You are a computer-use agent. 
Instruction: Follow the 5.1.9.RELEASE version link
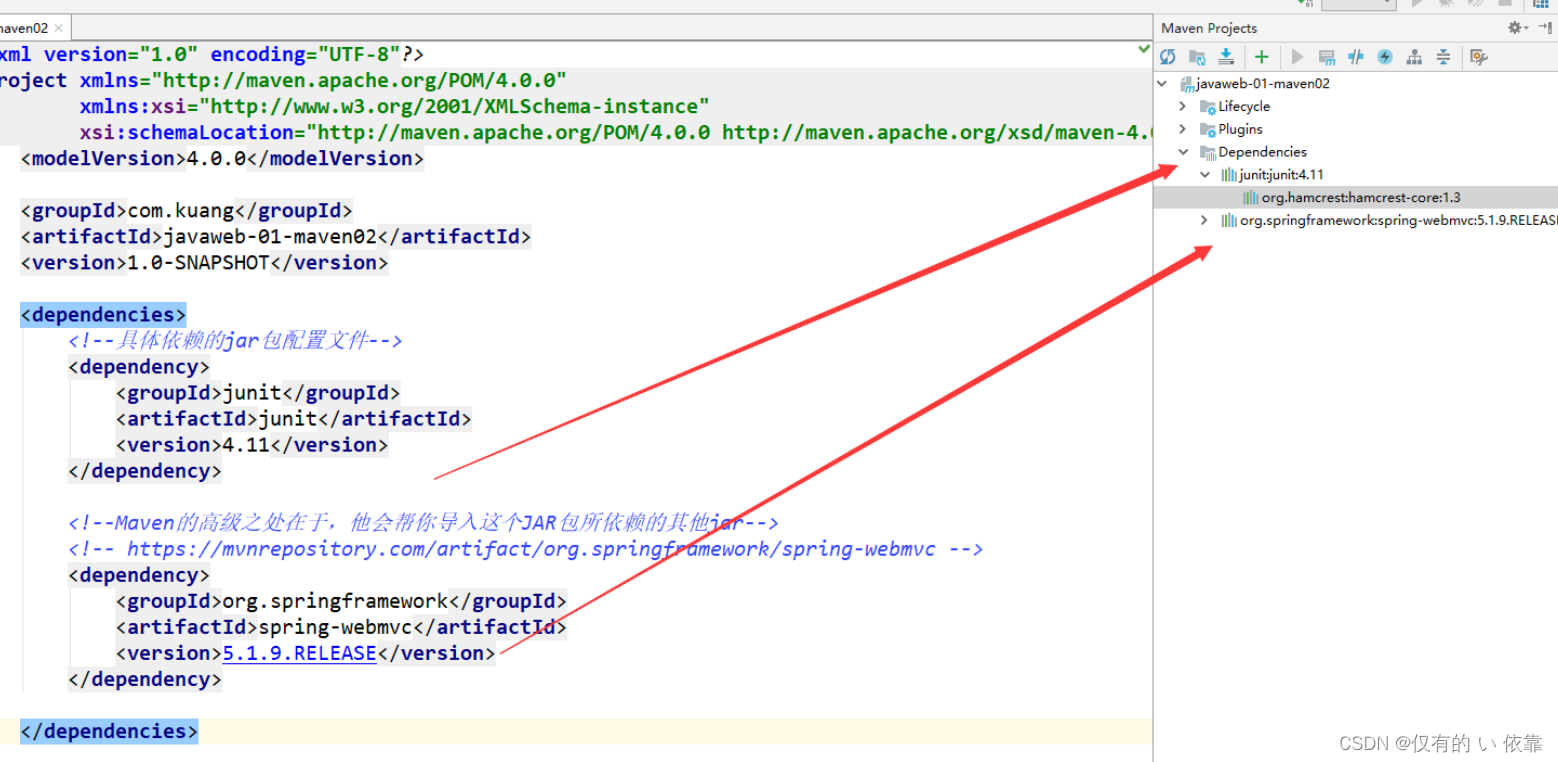click(x=299, y=653)
